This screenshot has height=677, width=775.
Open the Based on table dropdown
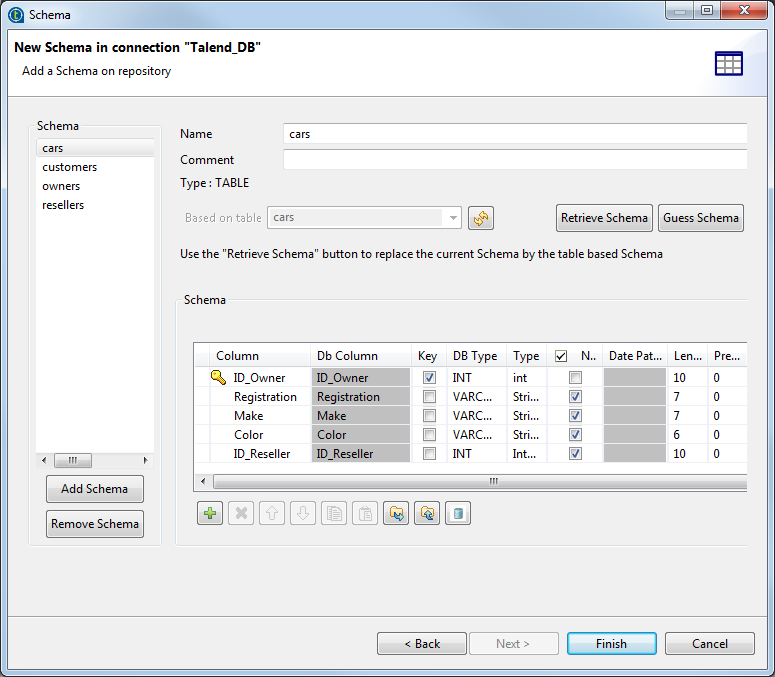[x=453, y=218]
